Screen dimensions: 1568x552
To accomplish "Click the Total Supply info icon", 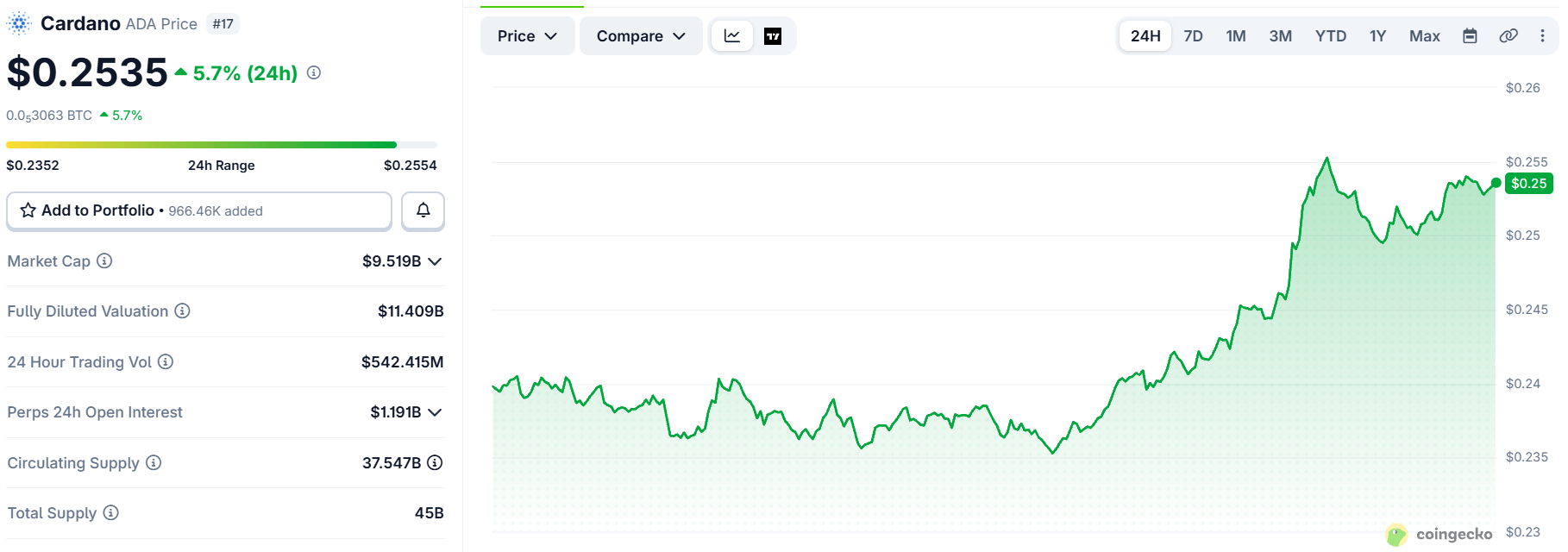I will click(110, 512).
